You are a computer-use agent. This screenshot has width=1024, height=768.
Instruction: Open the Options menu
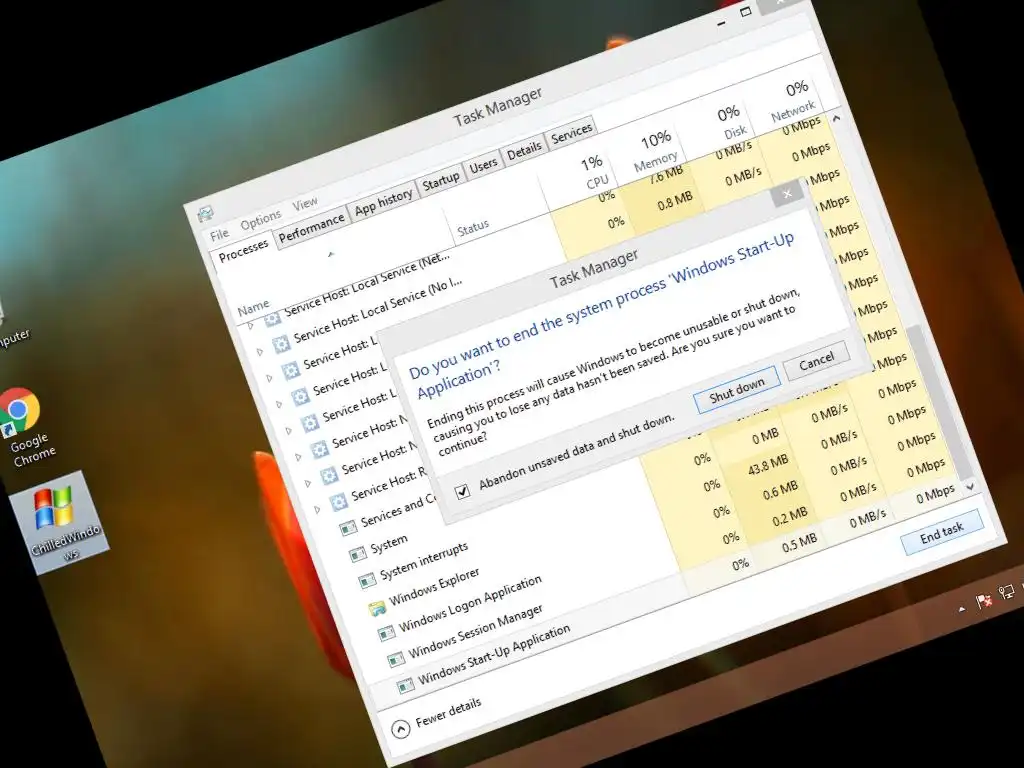coord(261,220)
